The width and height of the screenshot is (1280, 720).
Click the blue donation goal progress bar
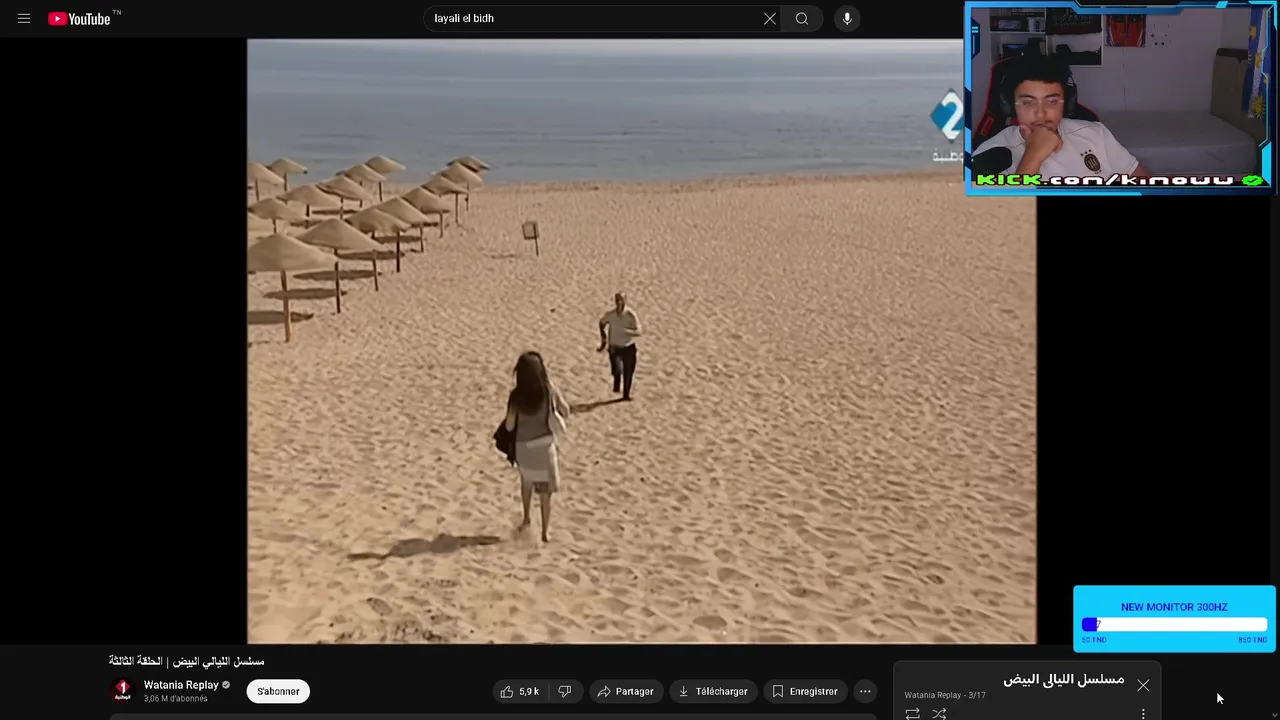pos(1174,625)
